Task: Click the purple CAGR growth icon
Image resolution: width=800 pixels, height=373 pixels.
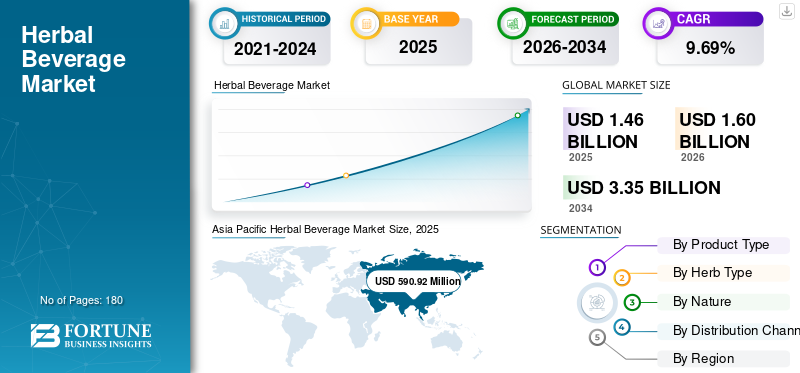Action: point(657,23)
